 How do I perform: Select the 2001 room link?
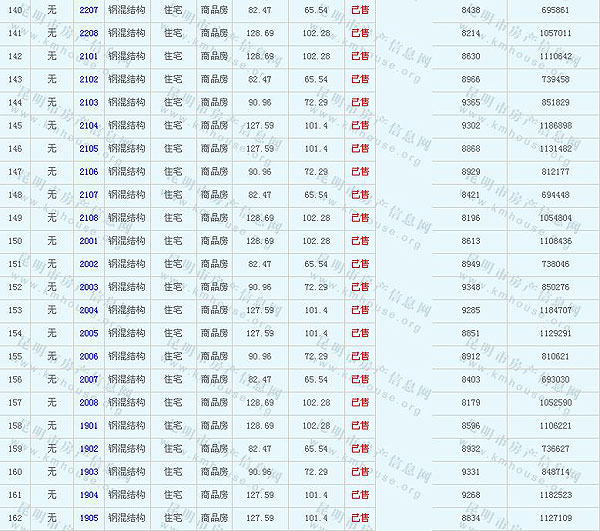pyautogui.click(x=89, y=241)
